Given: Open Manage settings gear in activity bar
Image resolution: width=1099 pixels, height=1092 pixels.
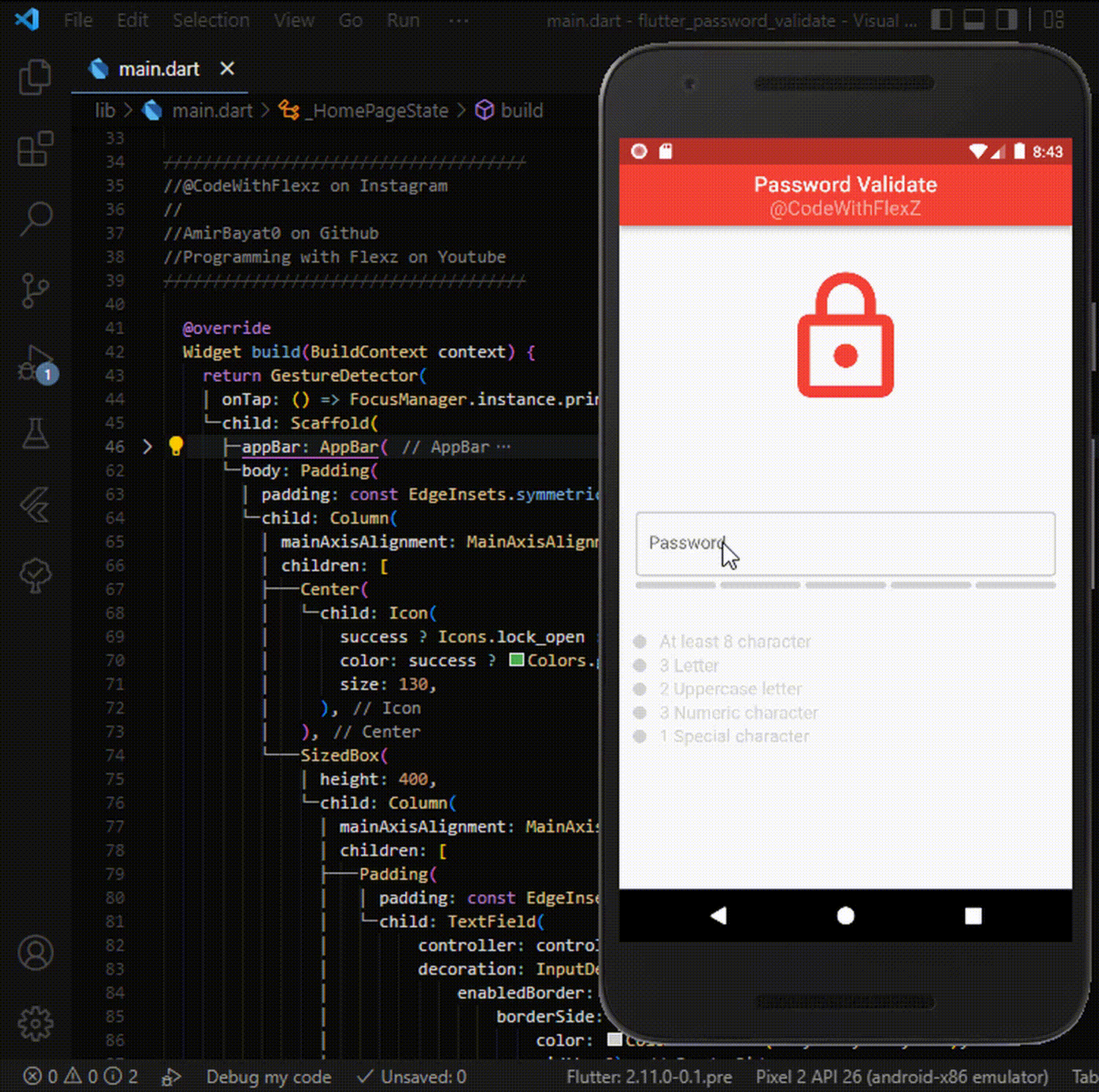Looking at the screenshot, I should click(34, 1023).
